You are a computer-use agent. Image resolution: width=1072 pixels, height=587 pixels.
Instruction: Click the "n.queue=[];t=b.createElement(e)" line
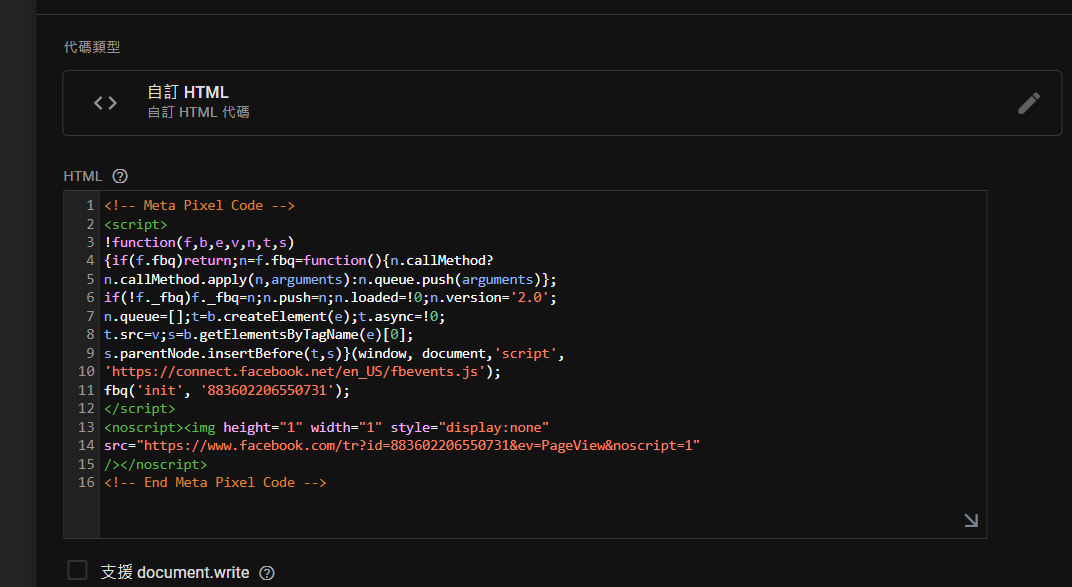[x=275, y=316]
